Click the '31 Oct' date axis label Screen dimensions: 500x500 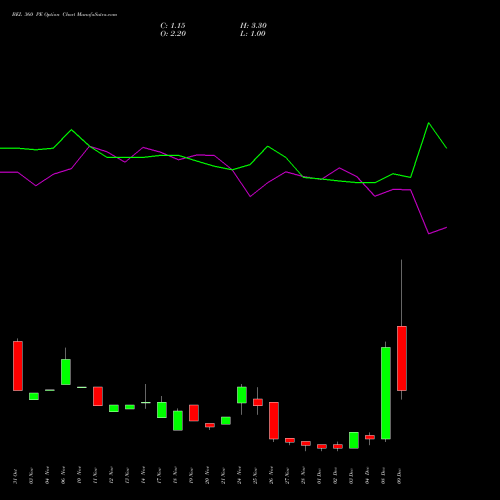pyautogui.click(x=15, y=476)
